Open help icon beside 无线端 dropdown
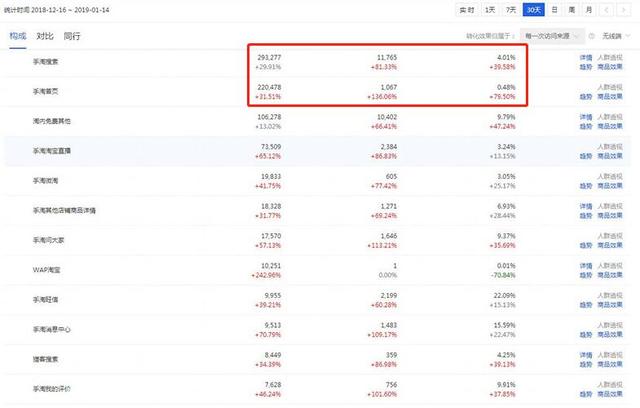The height and width of the screenshot is (408, 640). (x=591, y=36)
